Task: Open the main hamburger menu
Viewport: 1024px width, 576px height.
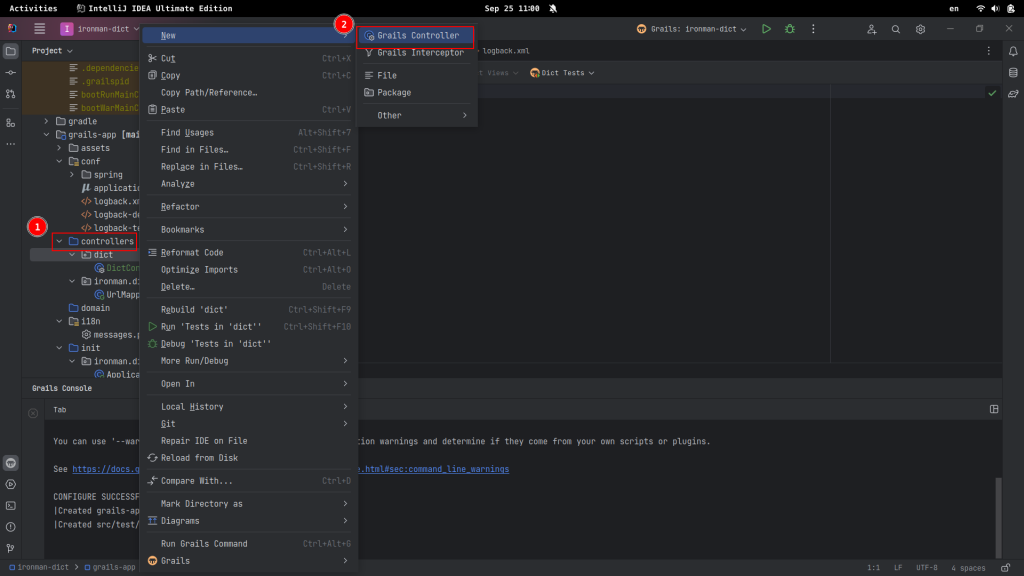Action: coord(40,29)
